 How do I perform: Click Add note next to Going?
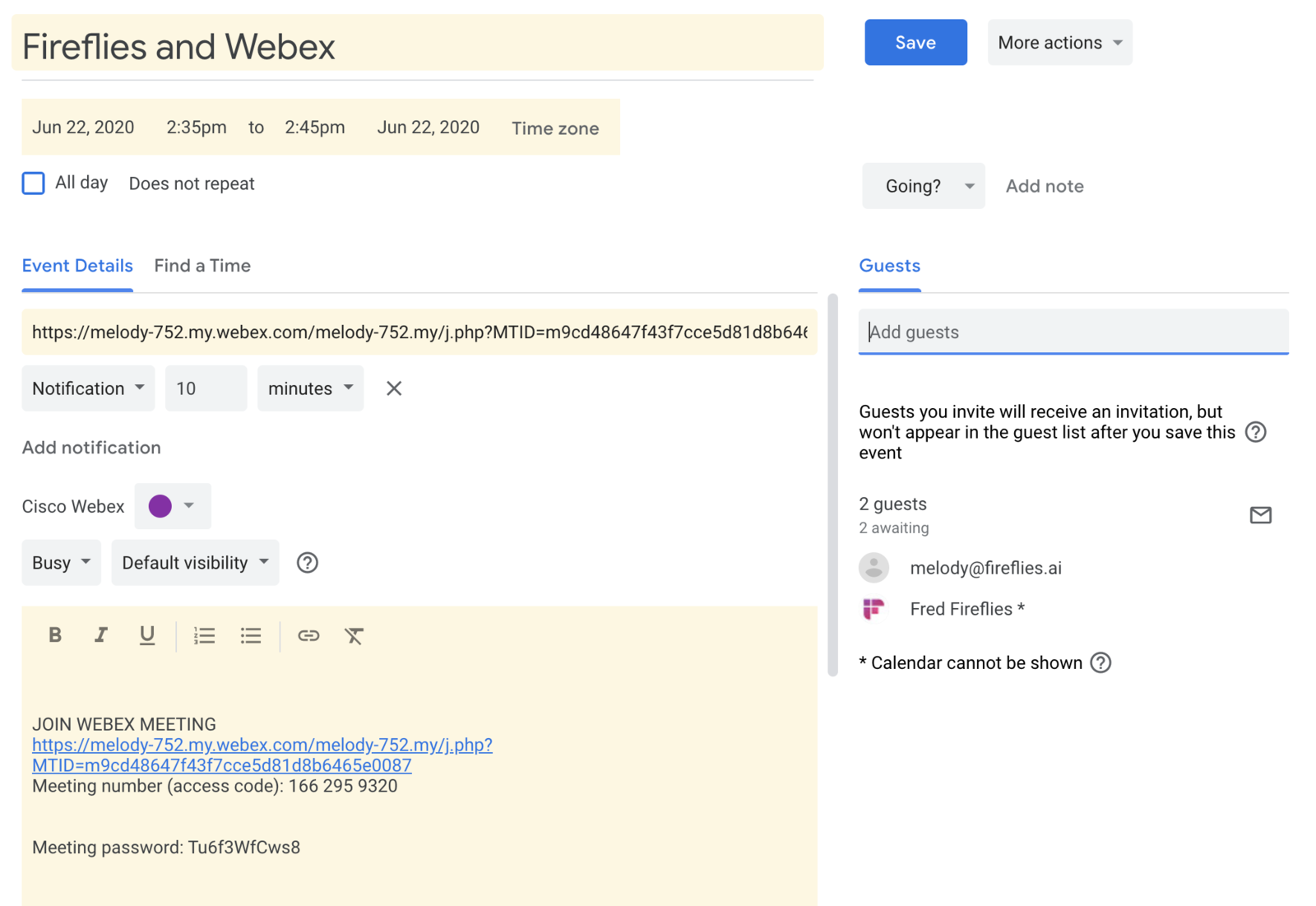[x=1045, y=186]
